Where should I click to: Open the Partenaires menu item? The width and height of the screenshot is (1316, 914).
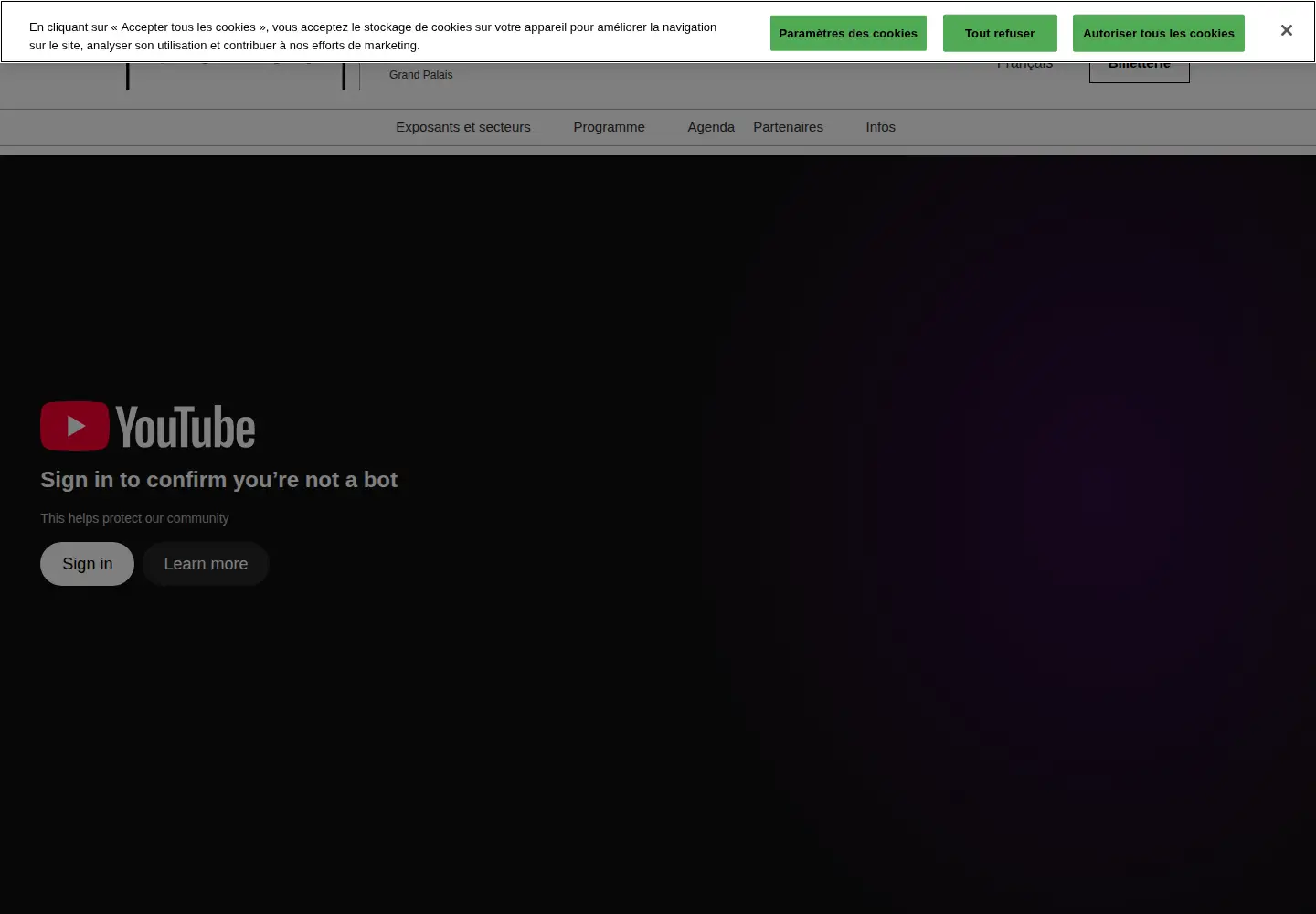[x=788, y=127]
